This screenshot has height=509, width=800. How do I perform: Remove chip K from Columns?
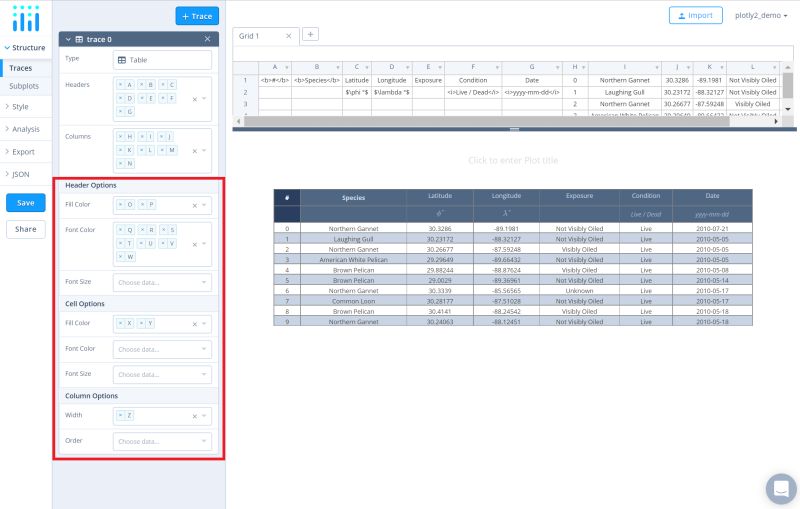click(120, 150)
